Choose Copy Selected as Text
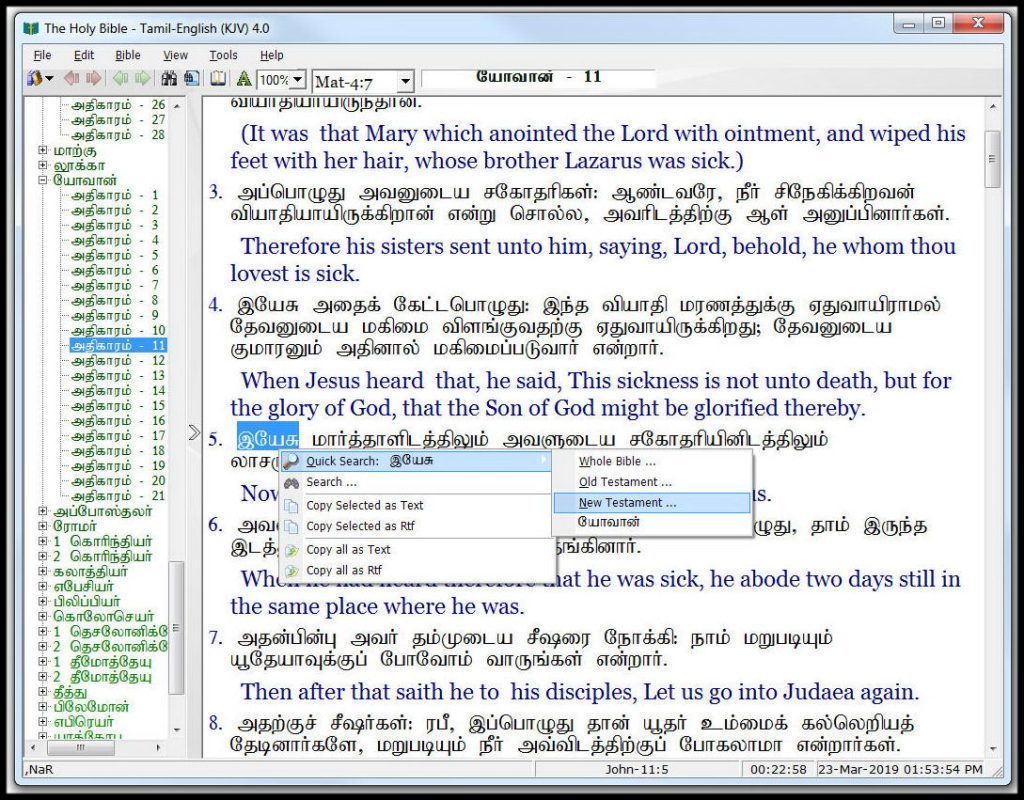The height and width of the screenshot is (800, 1024). click(x=417, y=505)
